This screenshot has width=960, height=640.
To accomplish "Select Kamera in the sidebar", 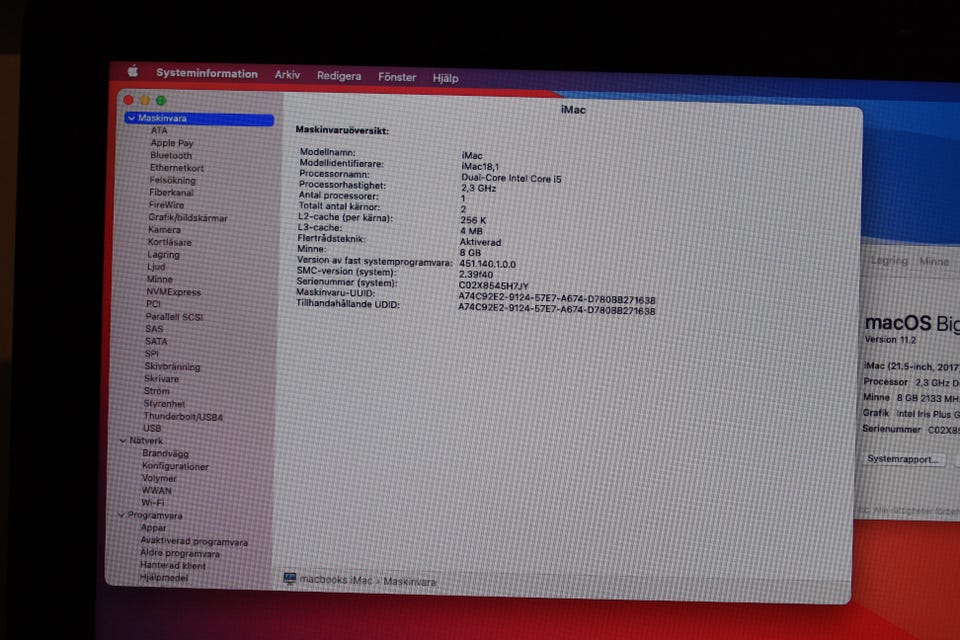I will pos(164,230).
